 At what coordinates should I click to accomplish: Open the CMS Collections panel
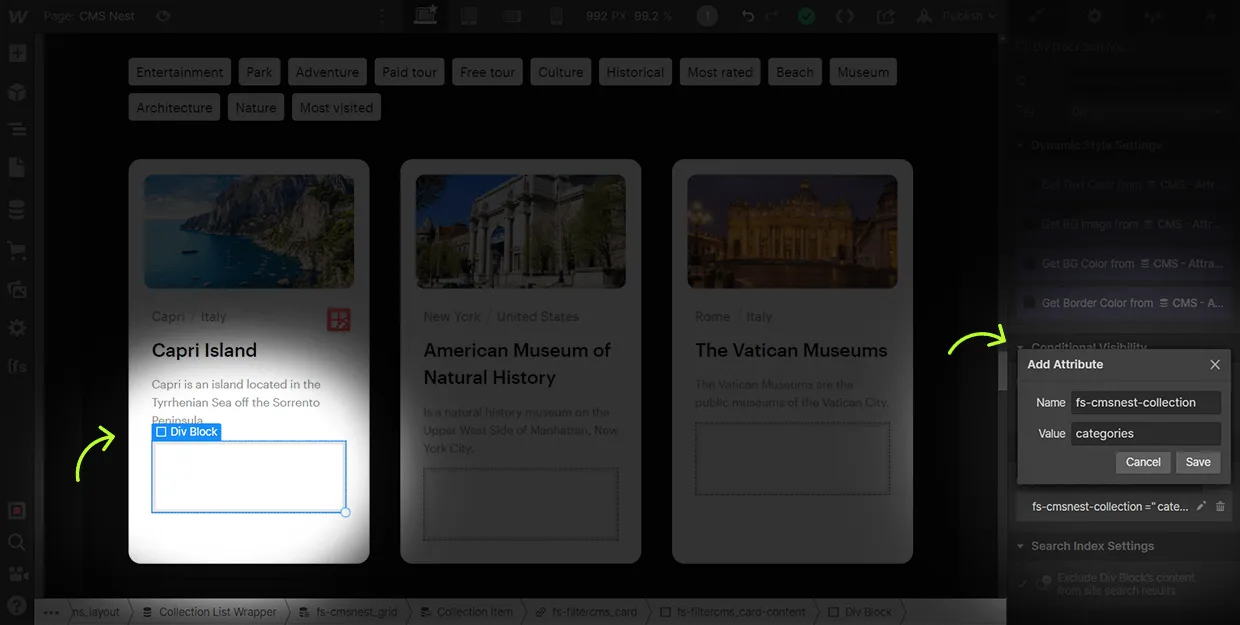coord(17,210)
